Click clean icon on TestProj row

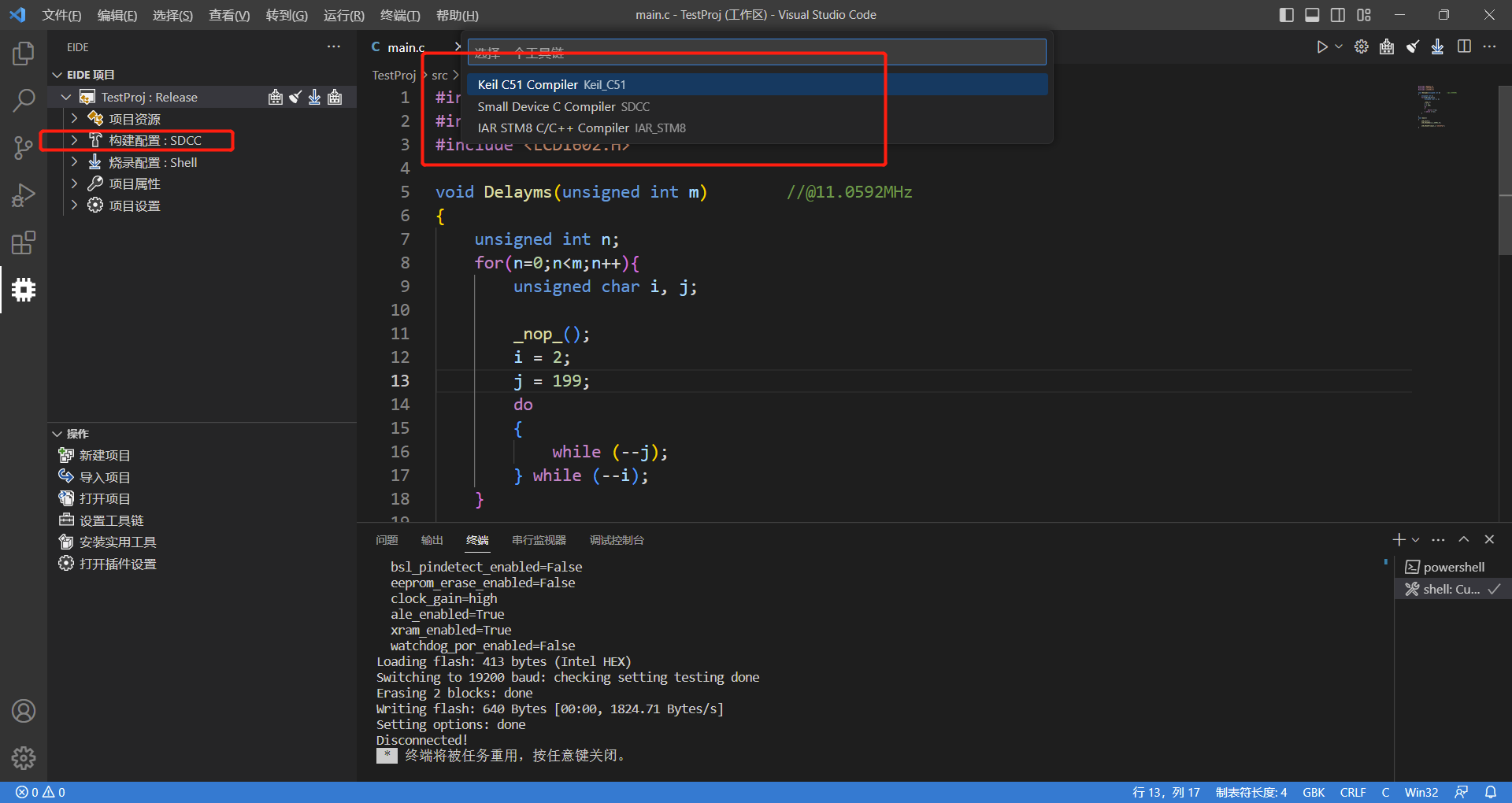[x=295, y=97]
